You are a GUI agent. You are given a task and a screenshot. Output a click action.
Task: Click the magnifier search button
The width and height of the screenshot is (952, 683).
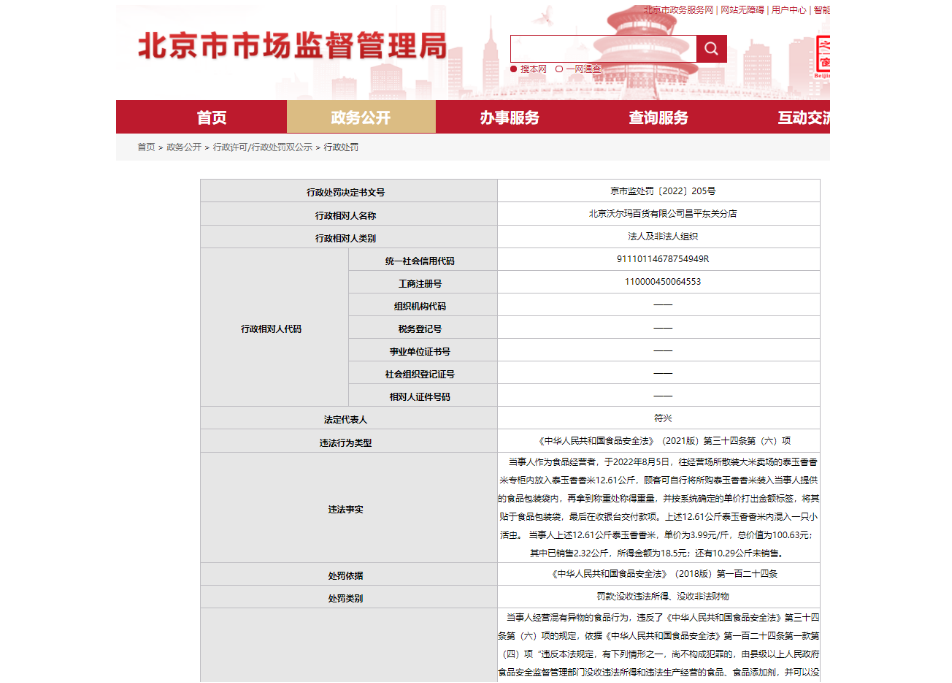[711, 49]
